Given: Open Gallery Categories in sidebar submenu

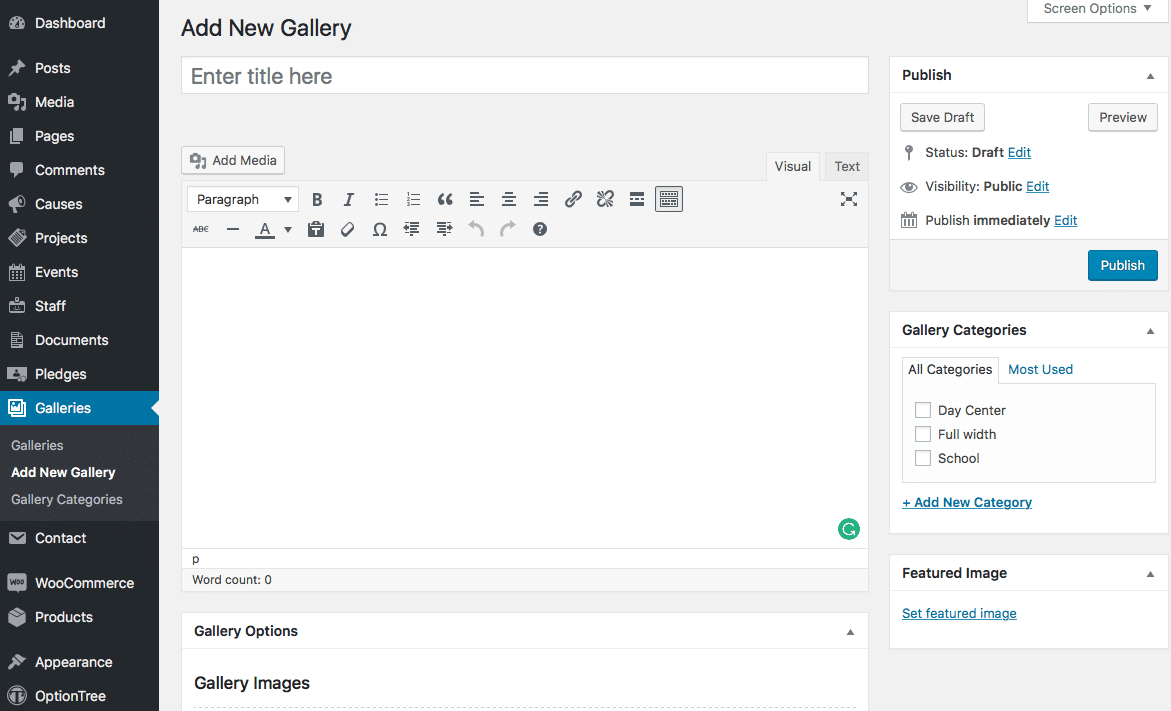Looking at the screenshot, I should (x=66, y=500).
